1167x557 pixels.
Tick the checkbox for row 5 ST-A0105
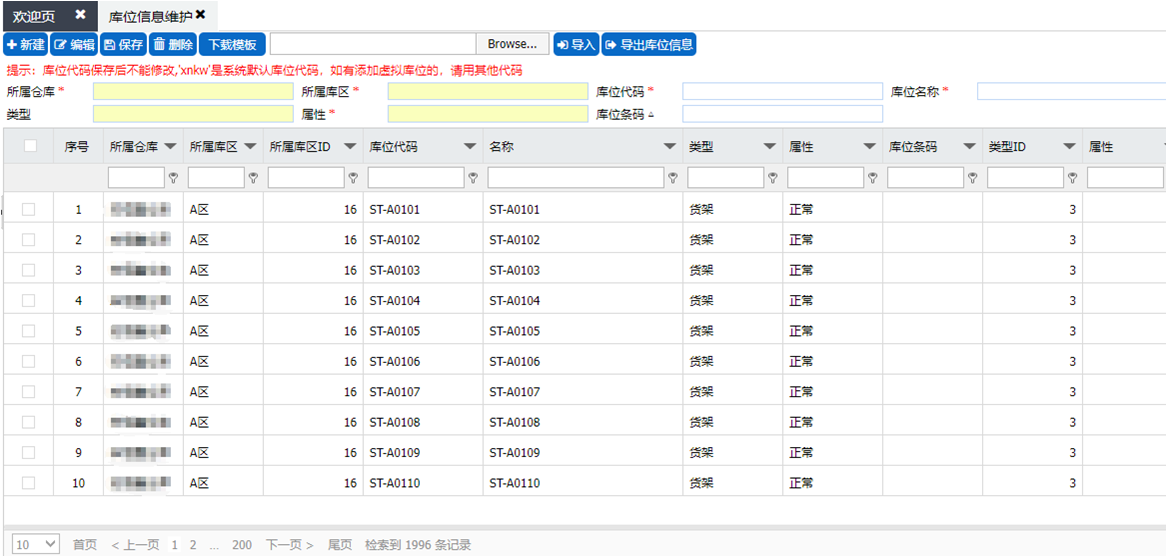(28, 331)
